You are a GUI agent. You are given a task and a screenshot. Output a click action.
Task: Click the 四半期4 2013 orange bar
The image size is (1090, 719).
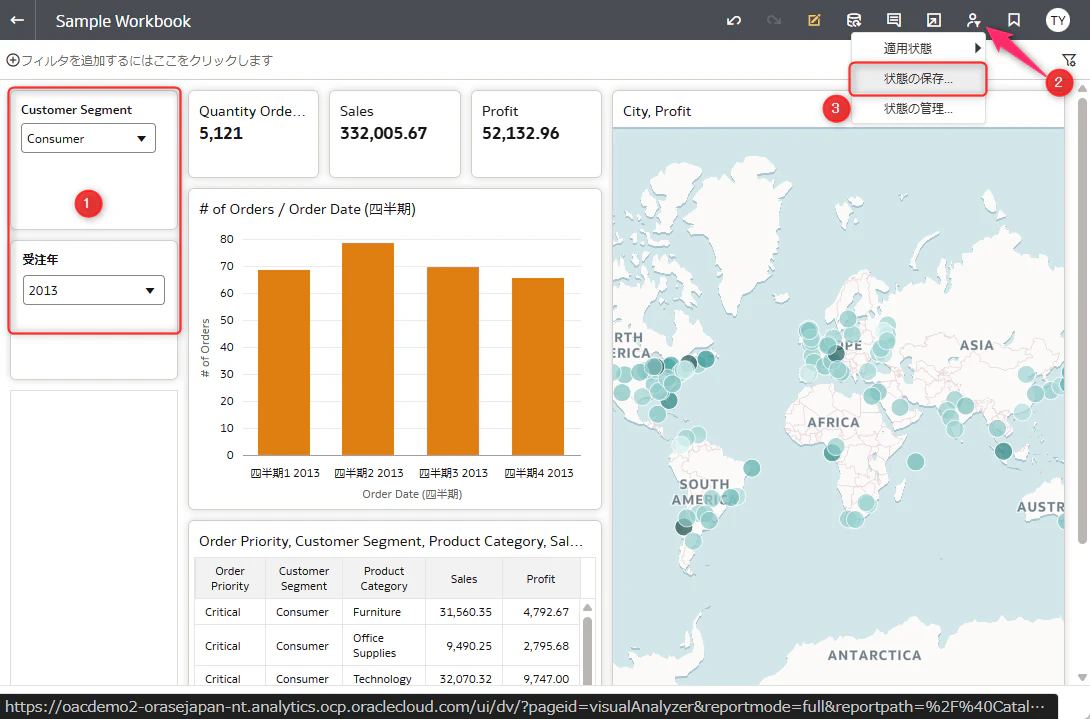click(537, 366)
